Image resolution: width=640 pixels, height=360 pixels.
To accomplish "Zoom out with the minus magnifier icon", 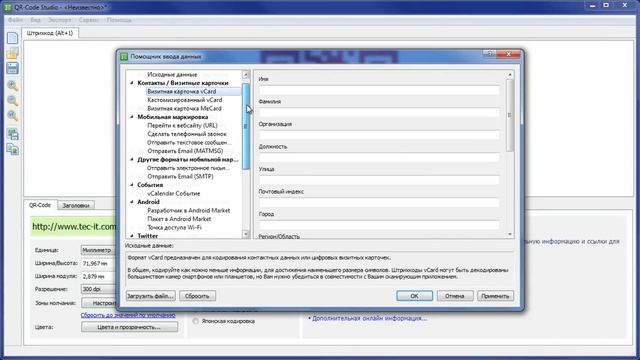I will pyautogui.click(x=12, y=101).
